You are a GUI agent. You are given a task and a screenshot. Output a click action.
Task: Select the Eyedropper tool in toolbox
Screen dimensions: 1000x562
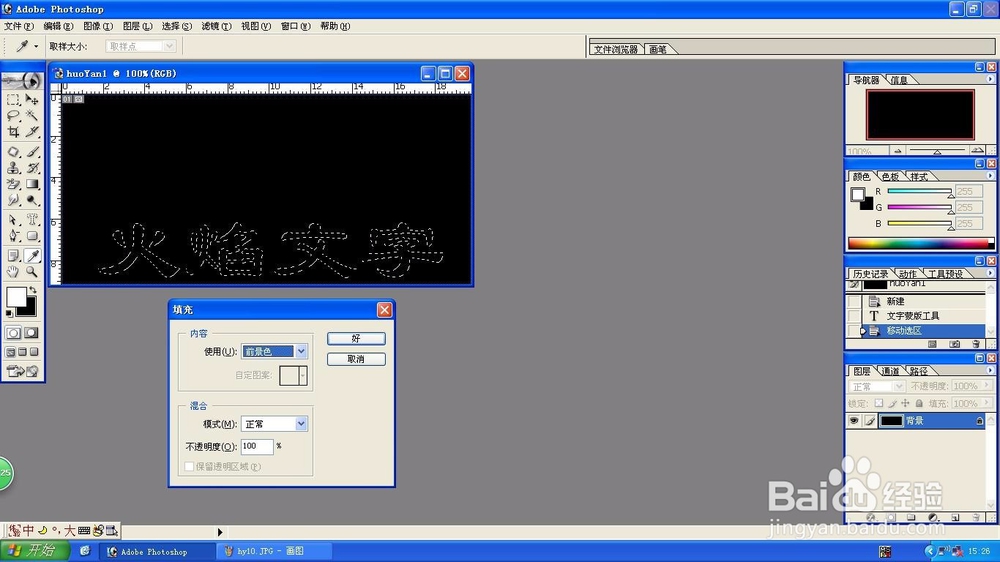(32, 256)
